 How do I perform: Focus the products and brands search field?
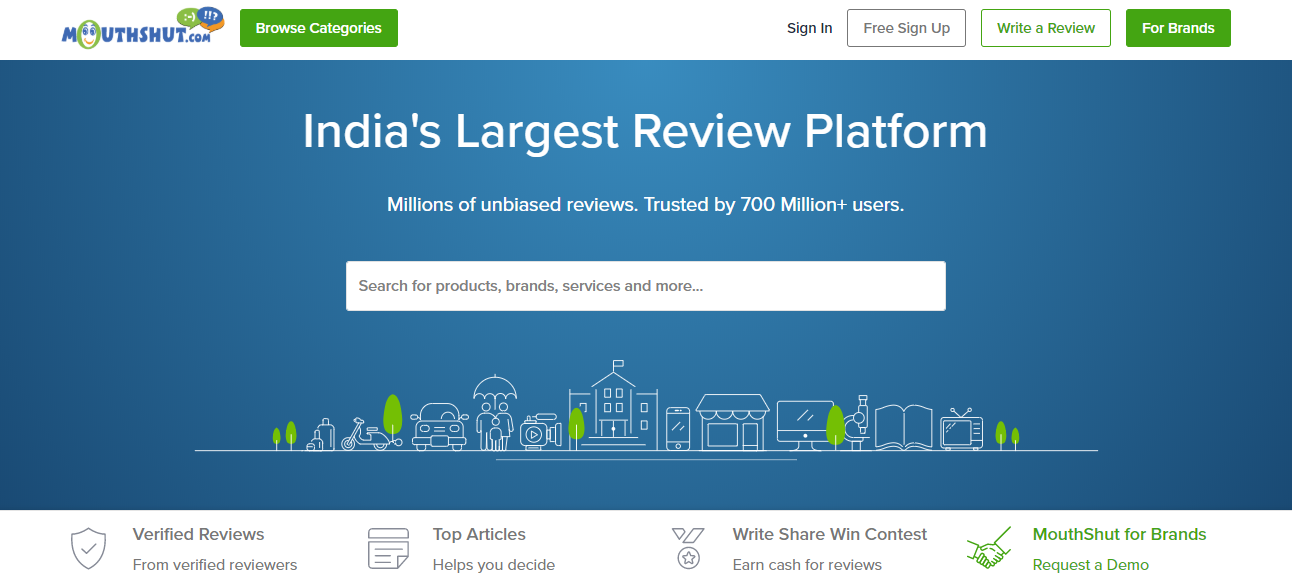[646, 286]
